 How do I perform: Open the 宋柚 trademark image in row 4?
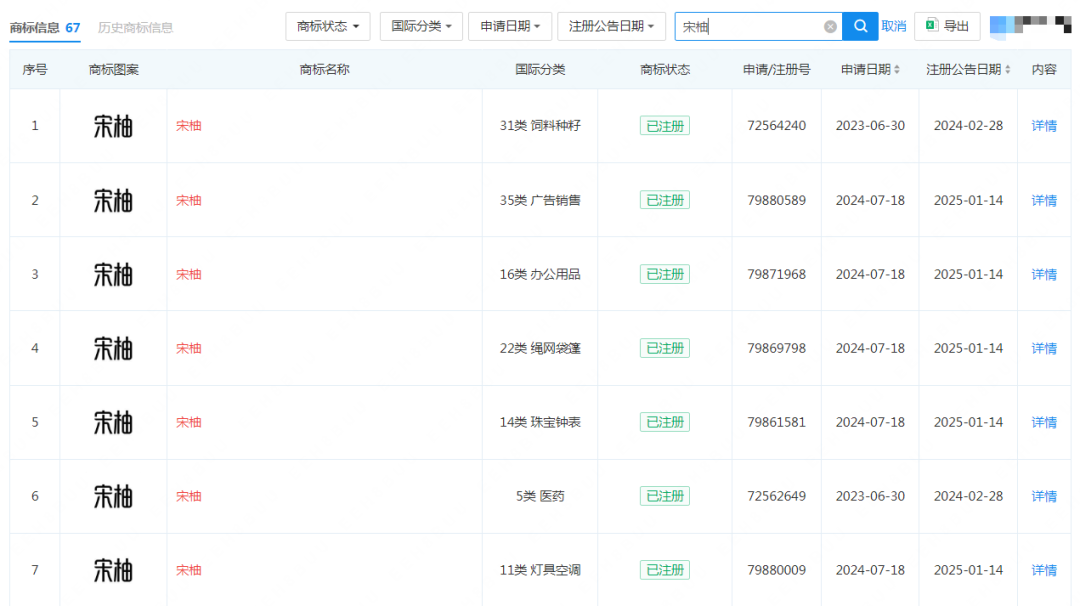[113, 348]
